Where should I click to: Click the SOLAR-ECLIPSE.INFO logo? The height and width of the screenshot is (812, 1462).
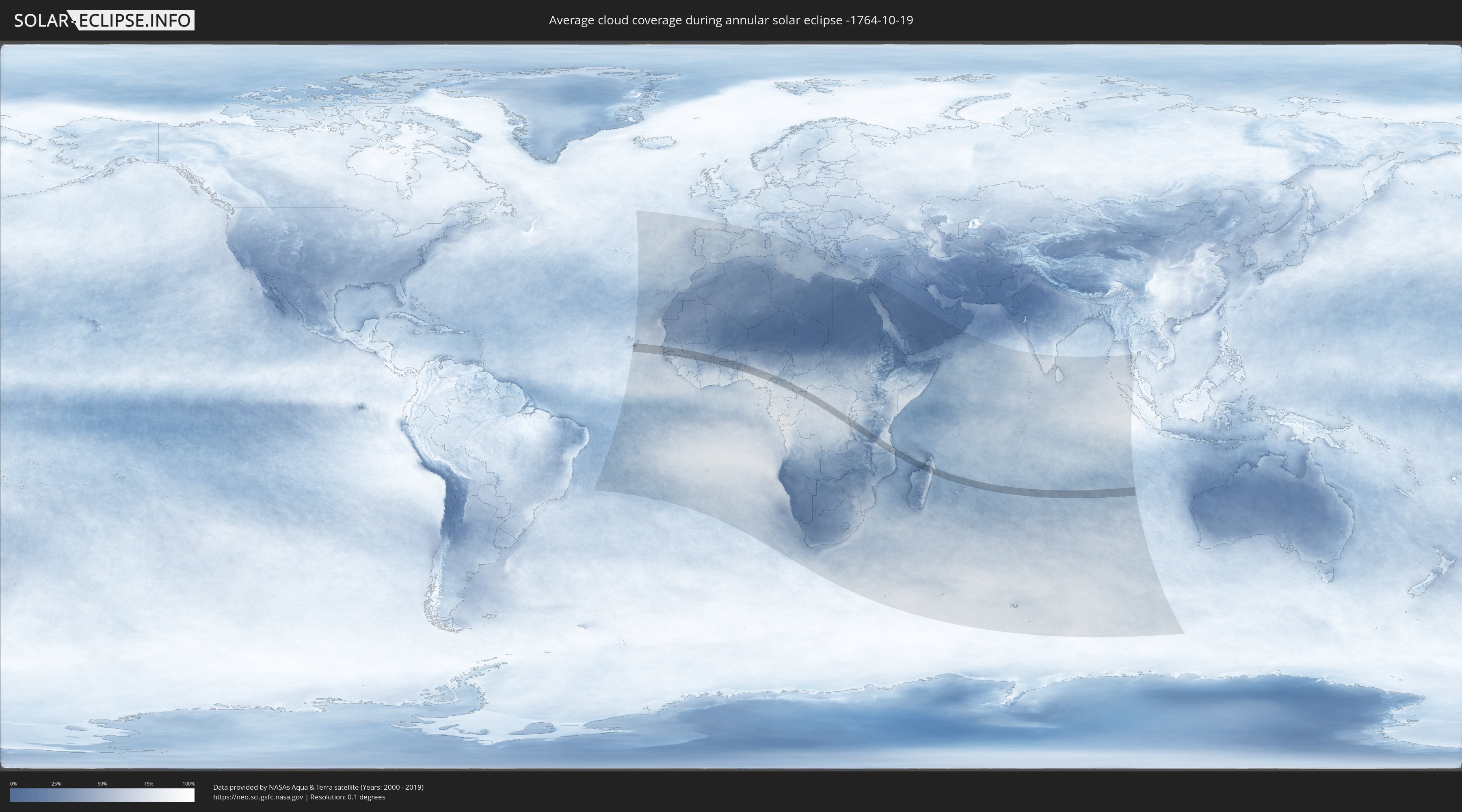click(103, 20)
